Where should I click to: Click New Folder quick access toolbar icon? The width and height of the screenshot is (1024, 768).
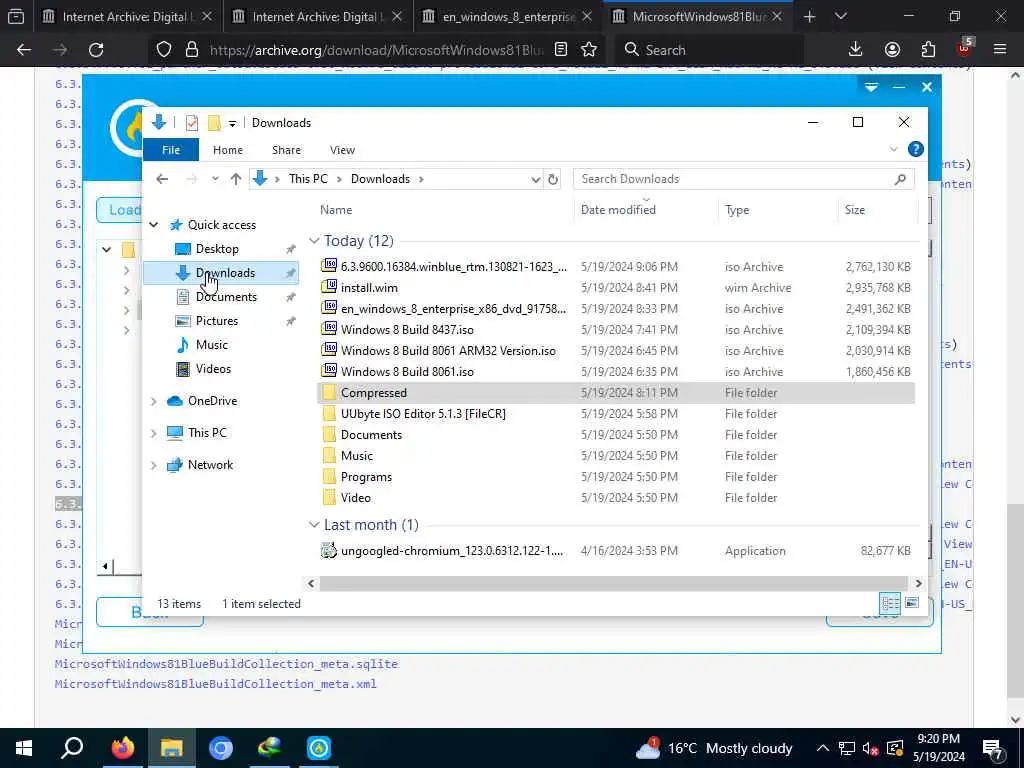click(x=214, y=123)
